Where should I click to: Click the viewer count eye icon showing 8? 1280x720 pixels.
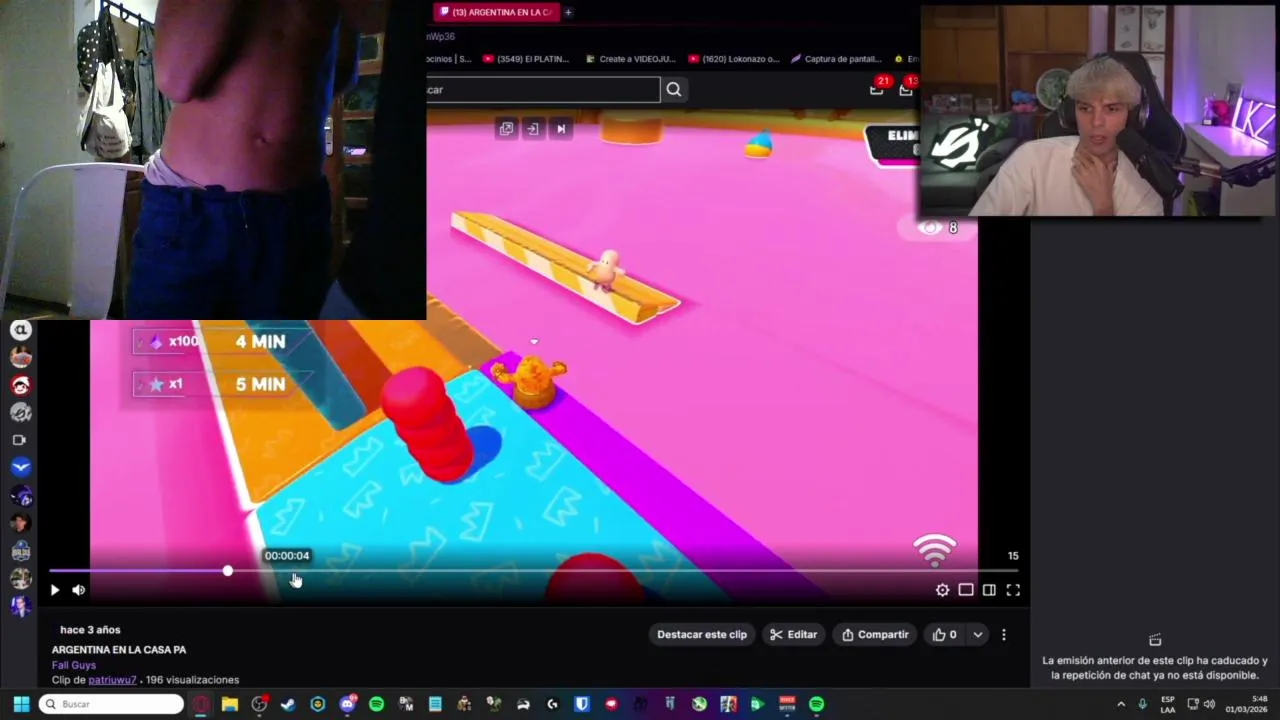(931, 228)
